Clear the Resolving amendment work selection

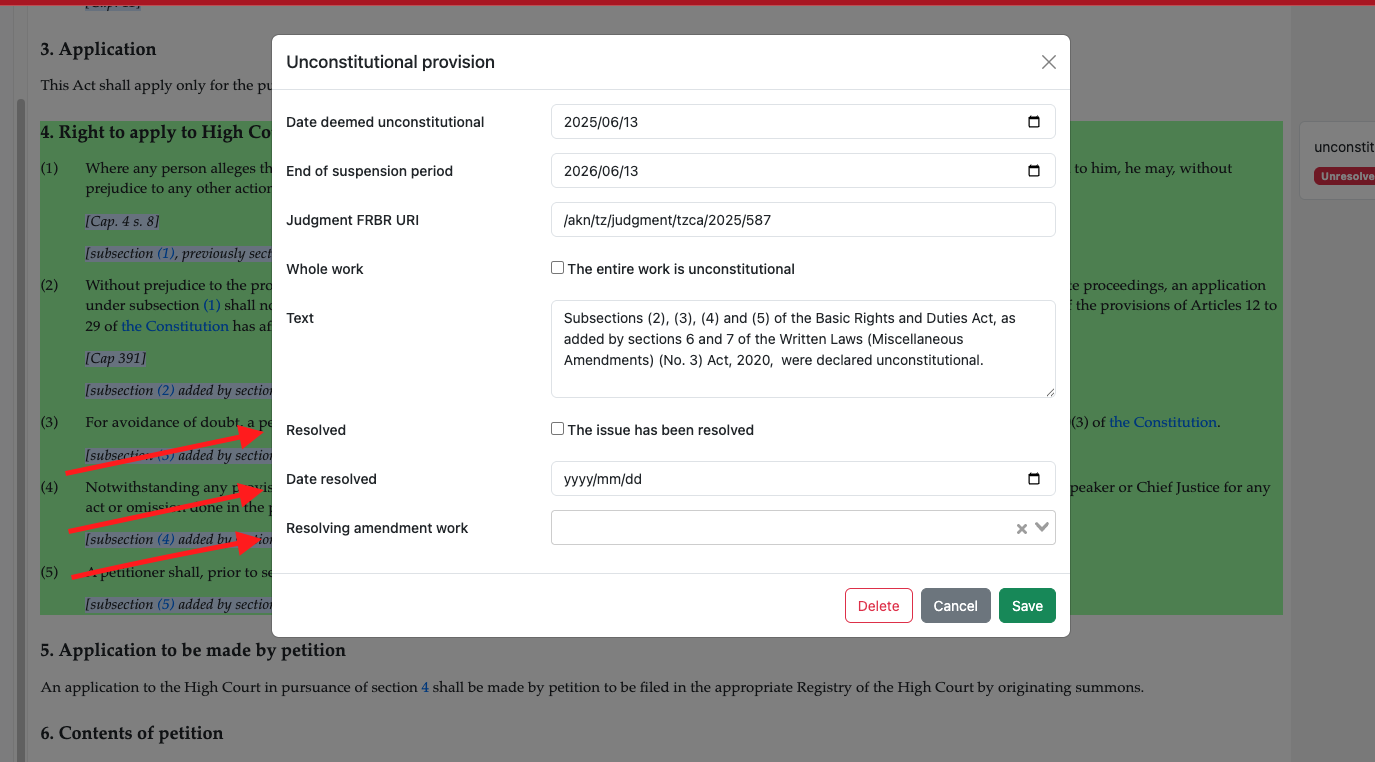point(1021,529)
